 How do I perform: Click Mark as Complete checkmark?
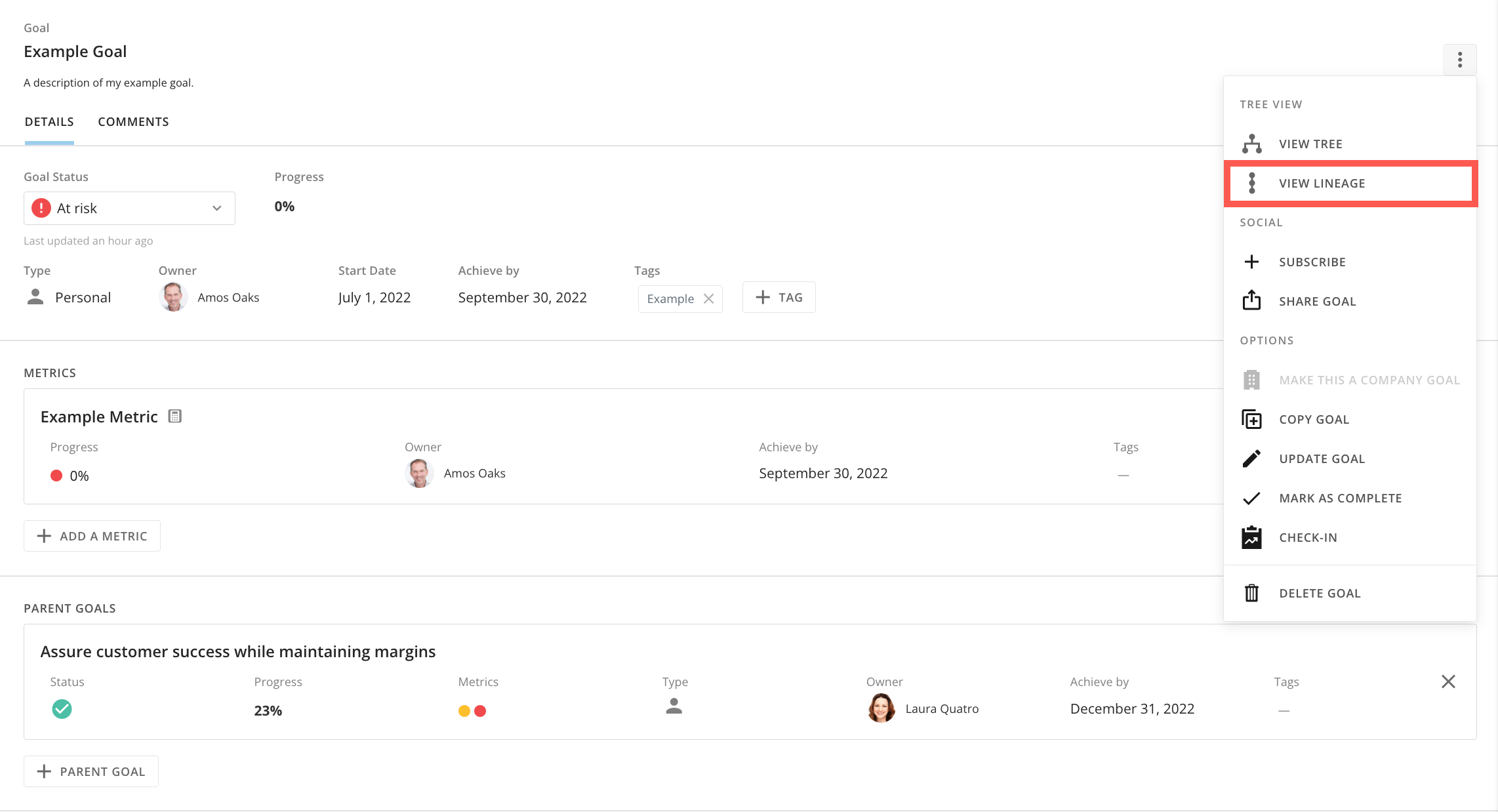click(x=1251, y=498)
